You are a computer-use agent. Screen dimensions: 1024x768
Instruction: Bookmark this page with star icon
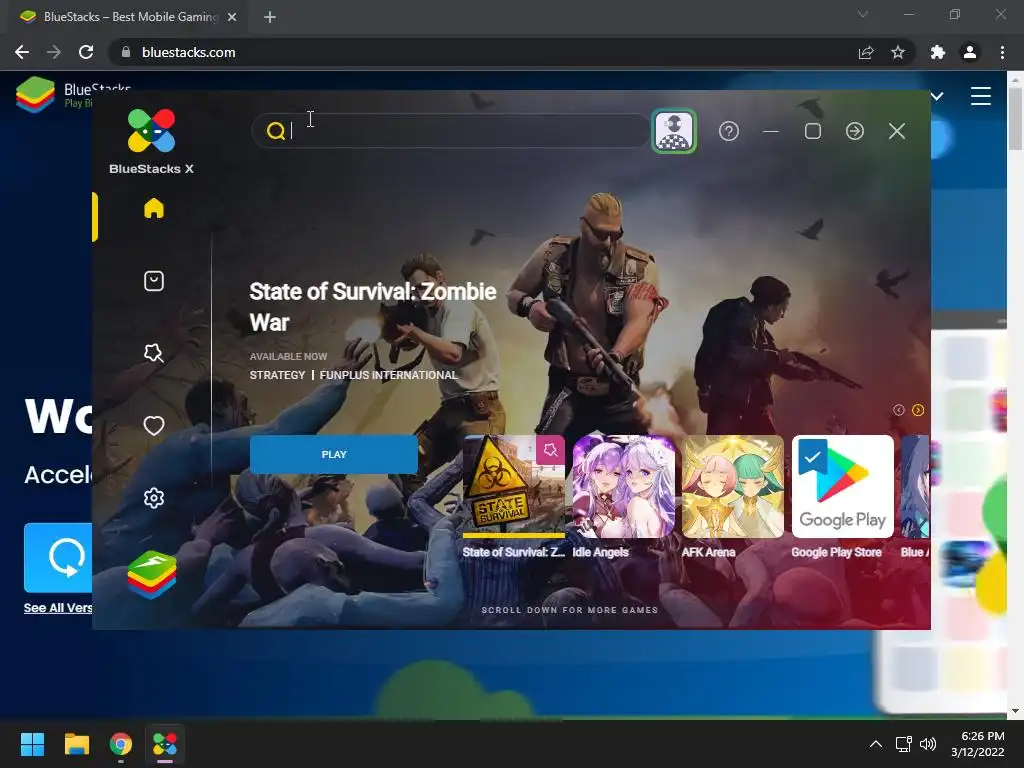tap(898, 52)
